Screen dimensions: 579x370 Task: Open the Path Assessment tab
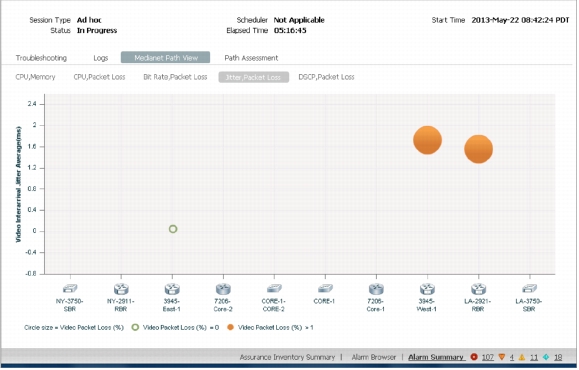click(251, 58)
